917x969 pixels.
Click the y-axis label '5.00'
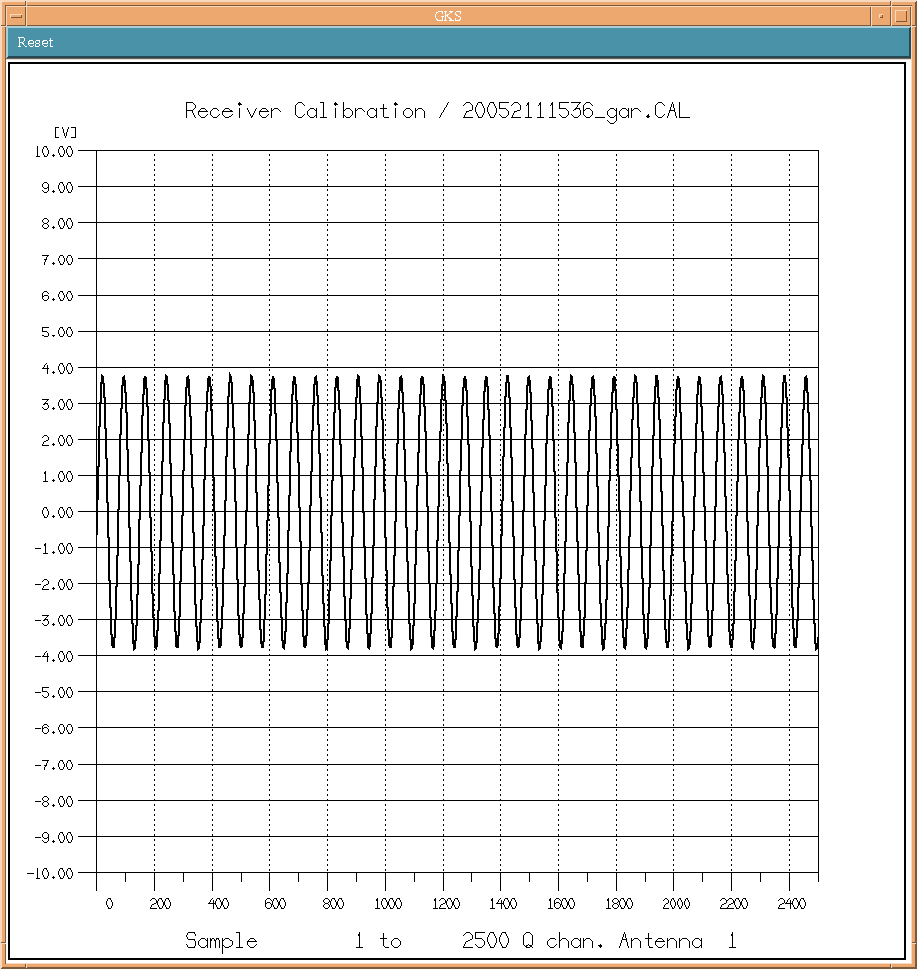[x=57, y=332]
